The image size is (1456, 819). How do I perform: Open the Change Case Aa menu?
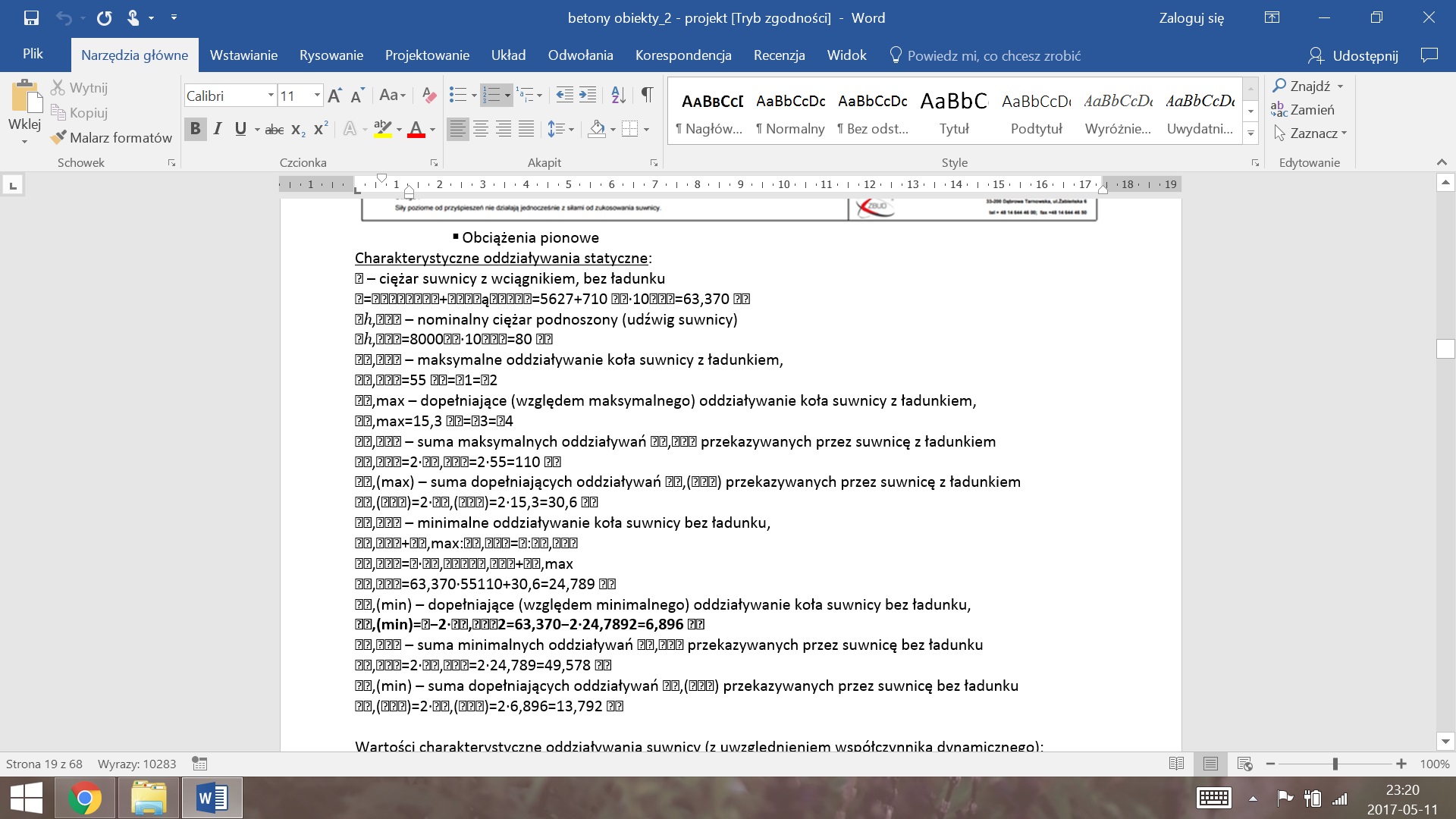click(392, 96)
